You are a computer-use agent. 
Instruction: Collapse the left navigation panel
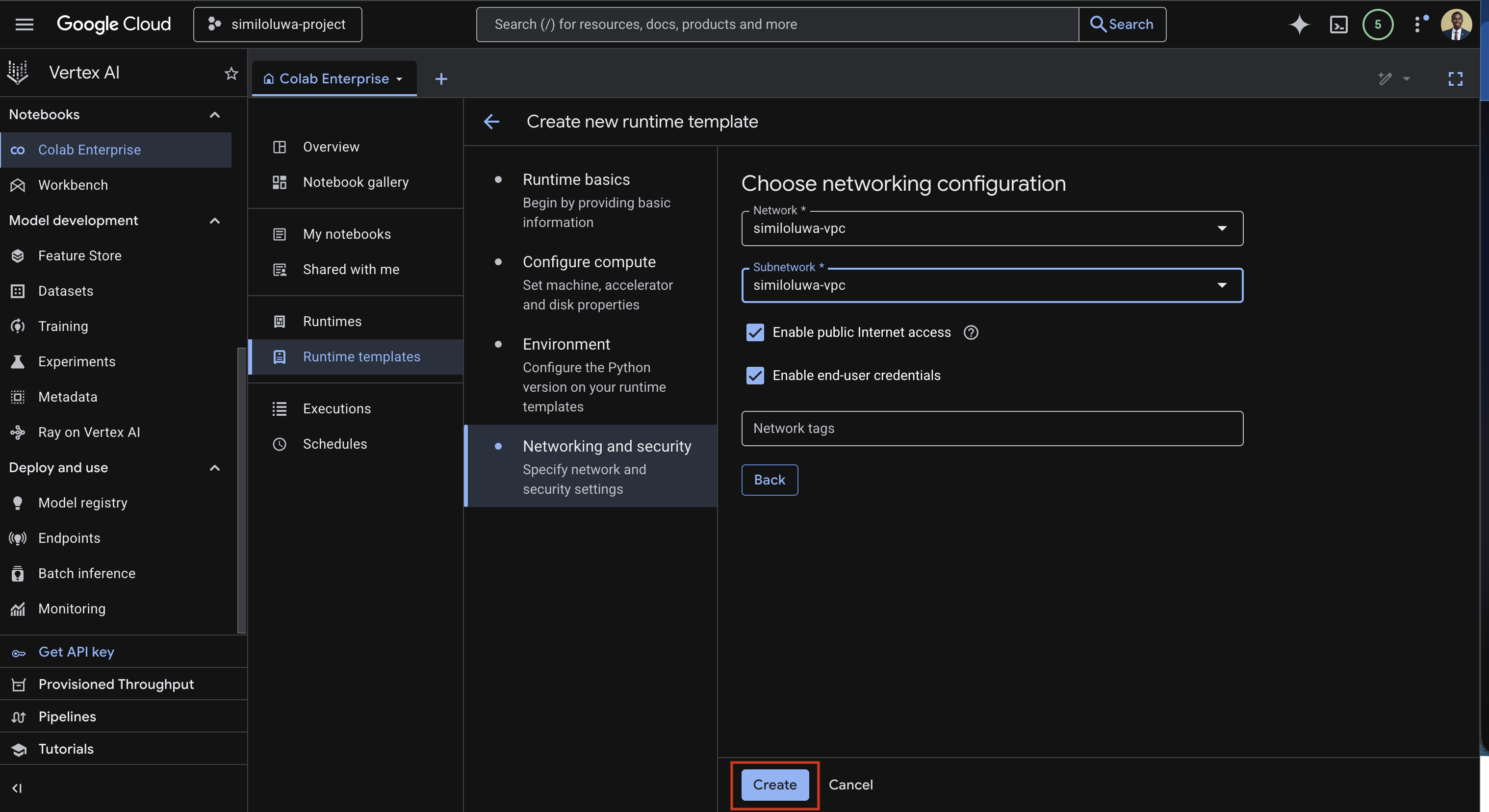click(x=17, y=788)
